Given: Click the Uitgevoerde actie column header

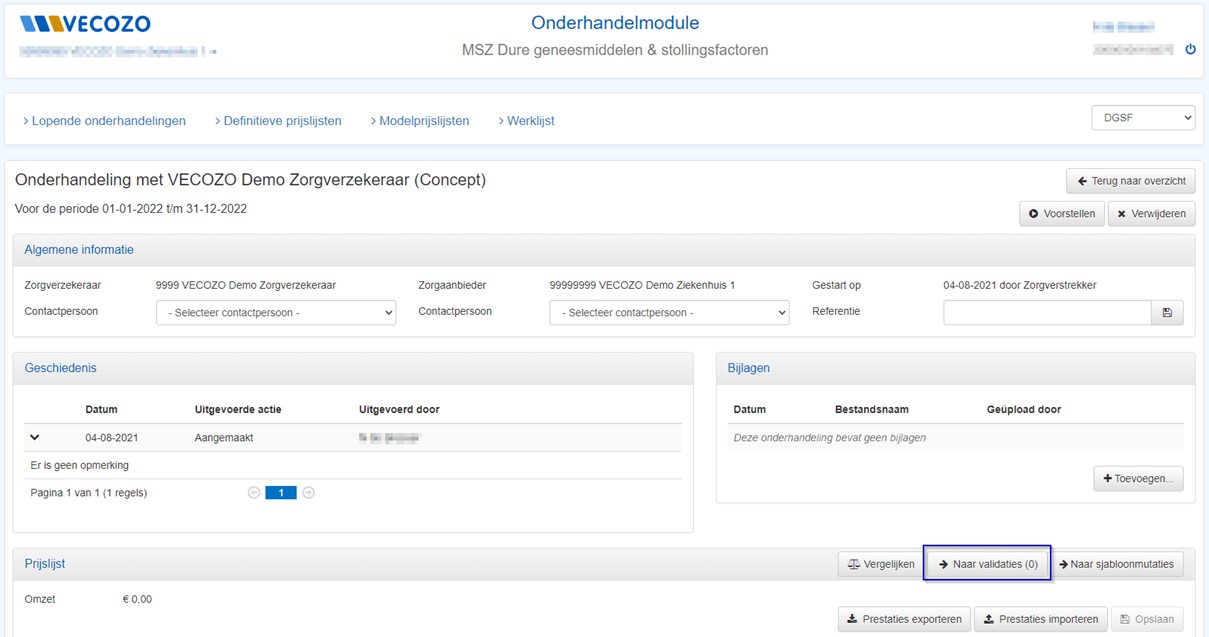Looking at the screenshot, I should pyautogui.click(x=238, y=409).
